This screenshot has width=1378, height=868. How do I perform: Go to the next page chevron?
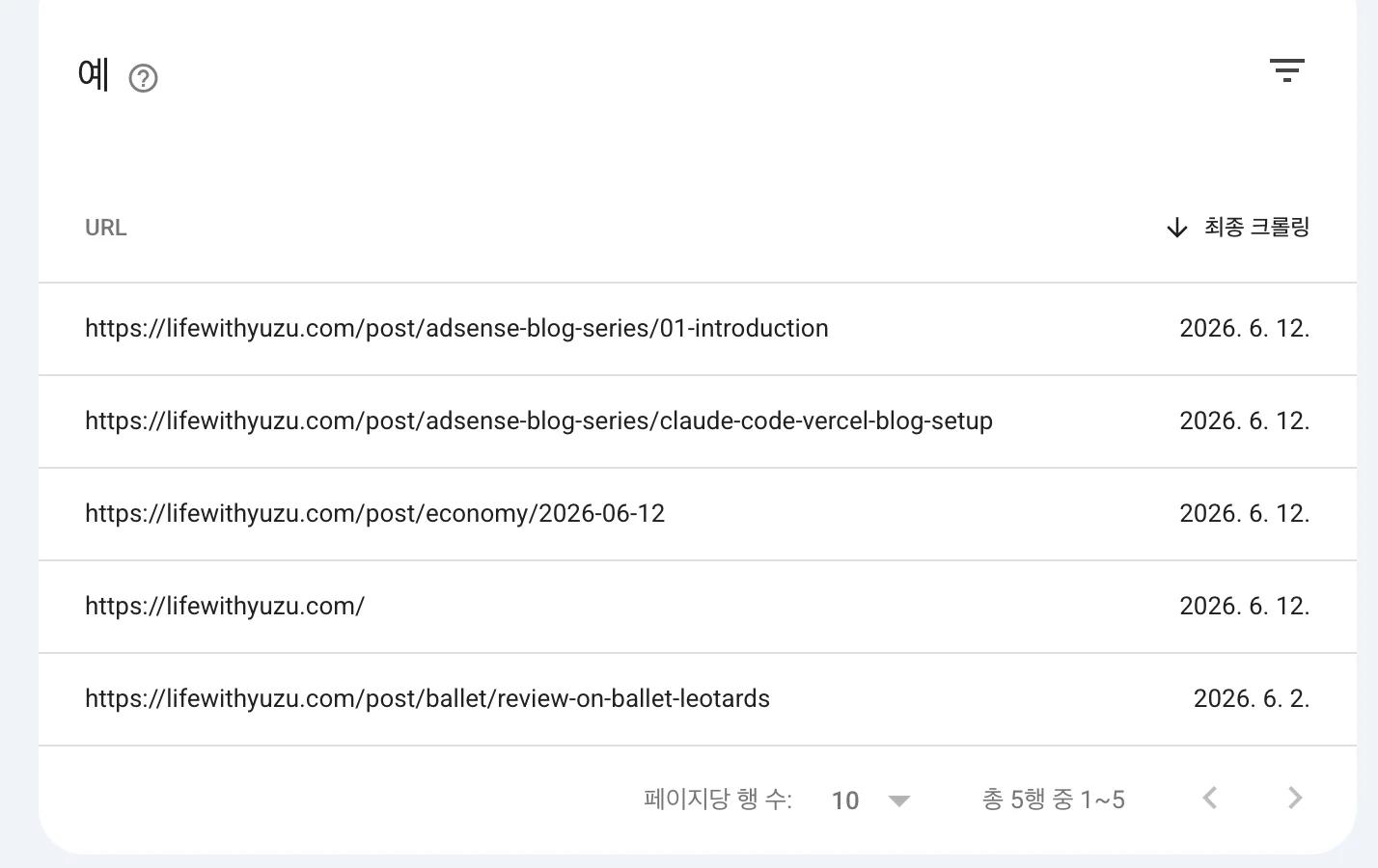pos(1295,799)
